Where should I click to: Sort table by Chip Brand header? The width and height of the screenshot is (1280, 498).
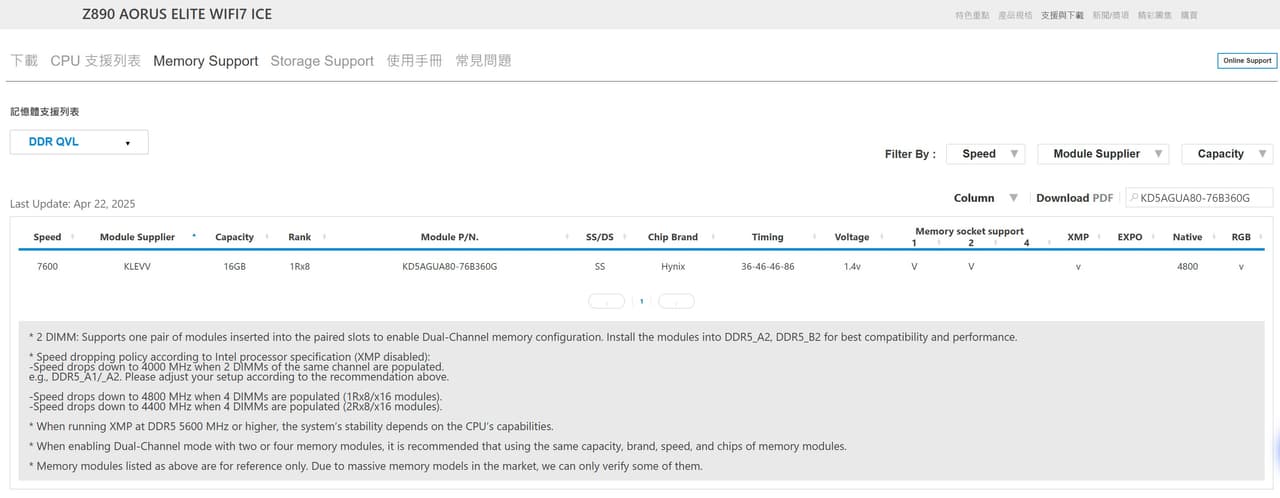[x=672, y=237]
